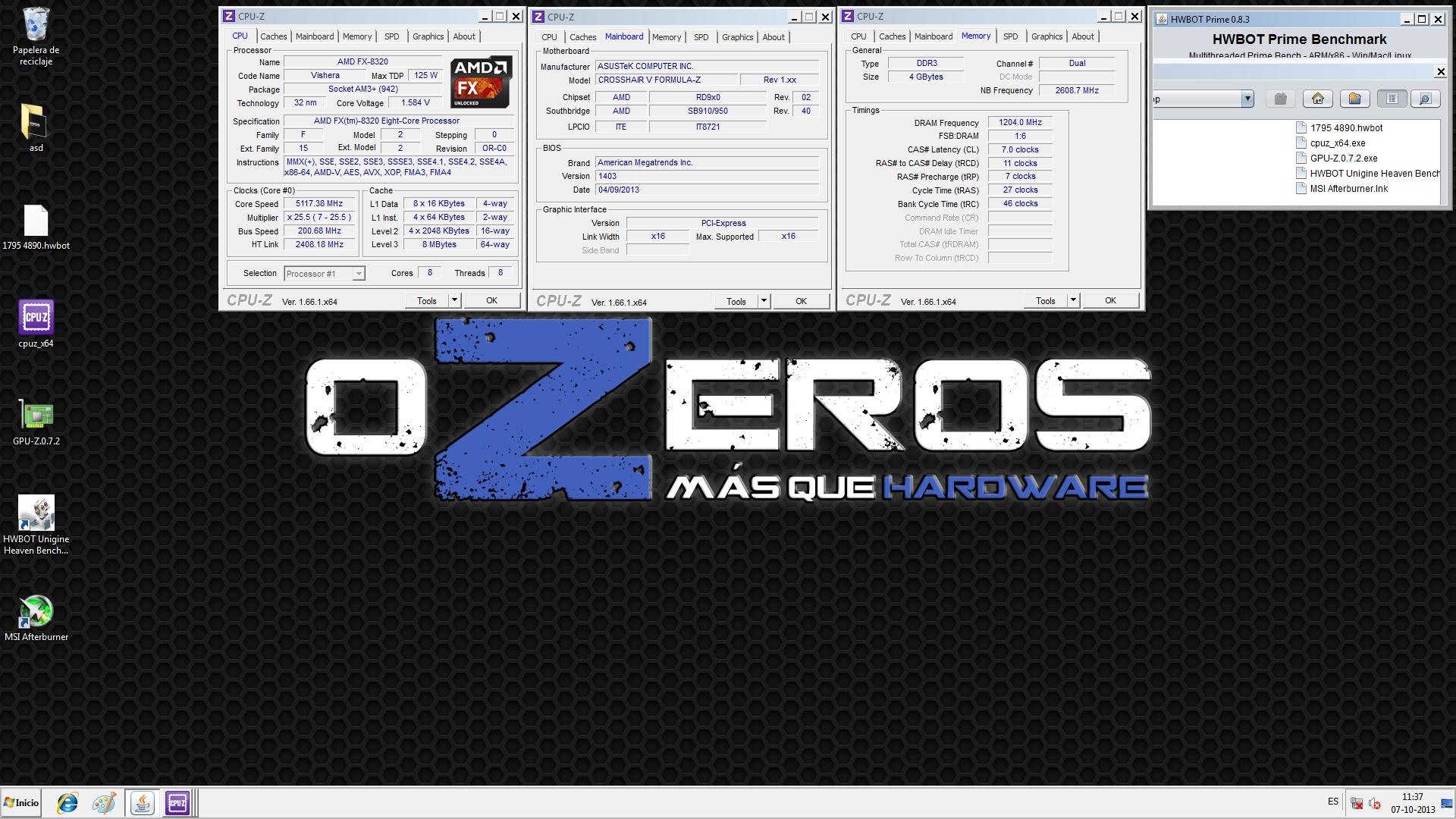The image size is (1456, 819).
Task: Select the asd folder on desktop
Action: (x=36, y=127)
